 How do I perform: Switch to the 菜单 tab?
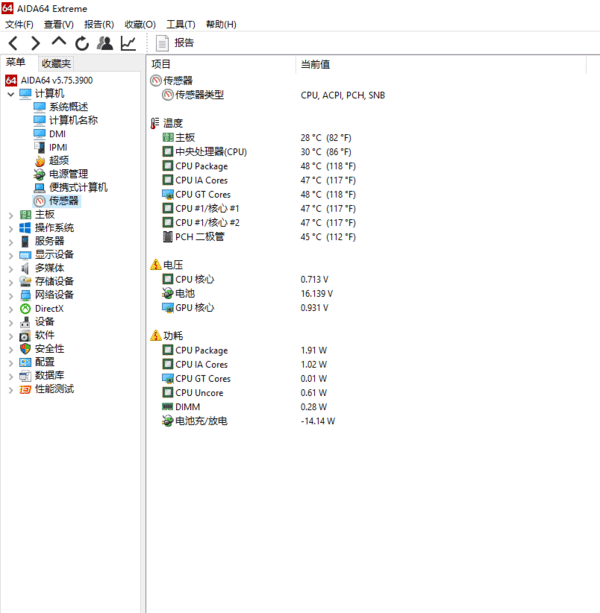(x=16, y=62)
